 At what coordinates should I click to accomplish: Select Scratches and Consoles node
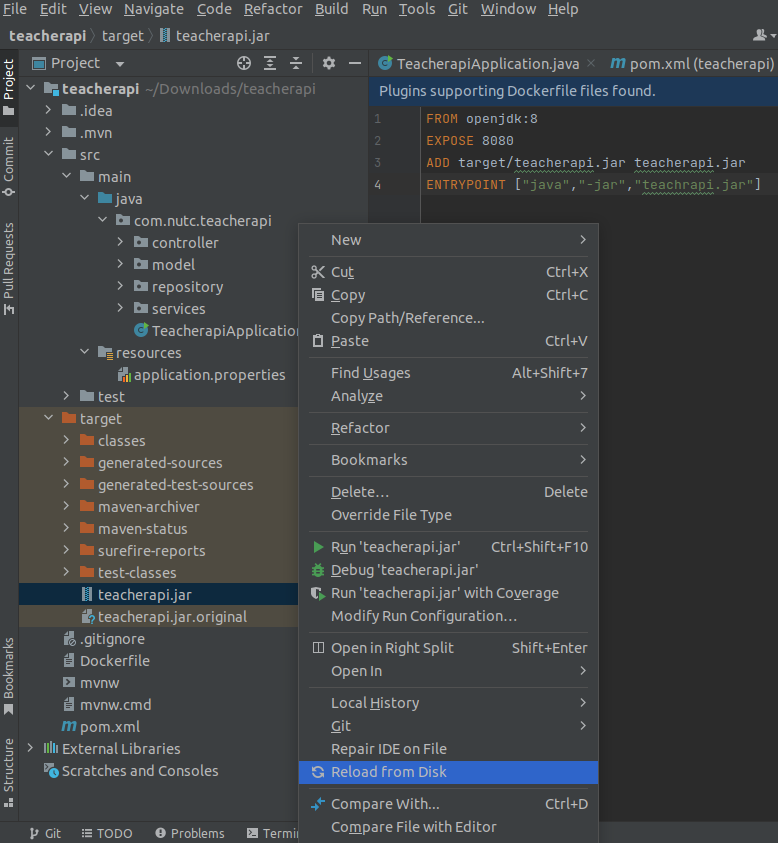tap(140, 771)
